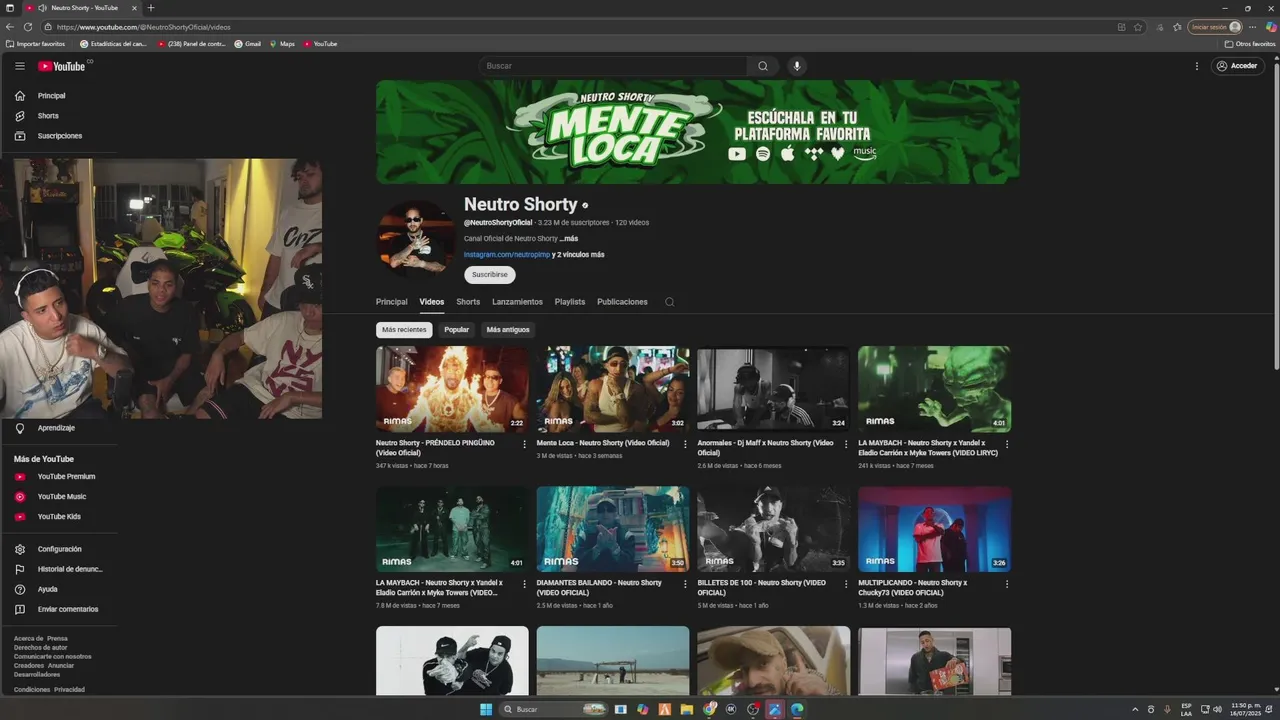Click the Acceder sign-in button
Screen dimensions: 1280x720
coord(1237,66)
